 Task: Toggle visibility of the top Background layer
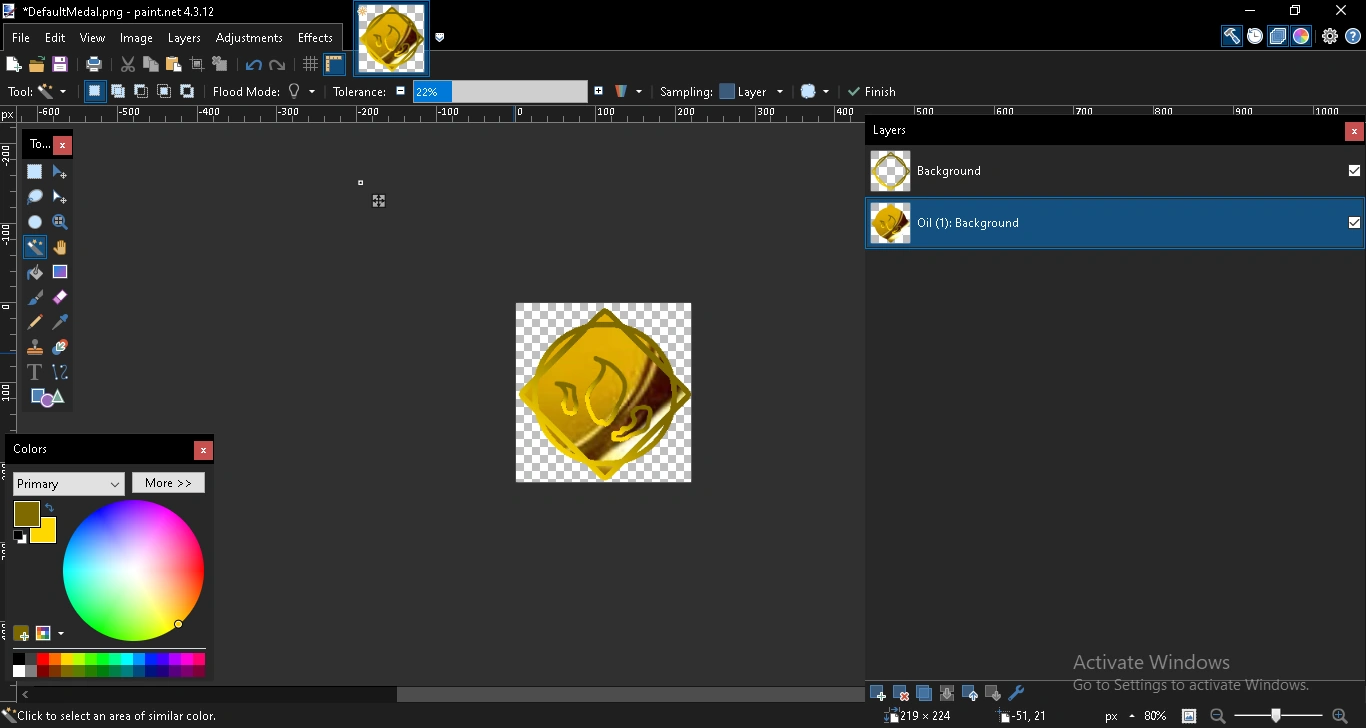point(1354,171)
